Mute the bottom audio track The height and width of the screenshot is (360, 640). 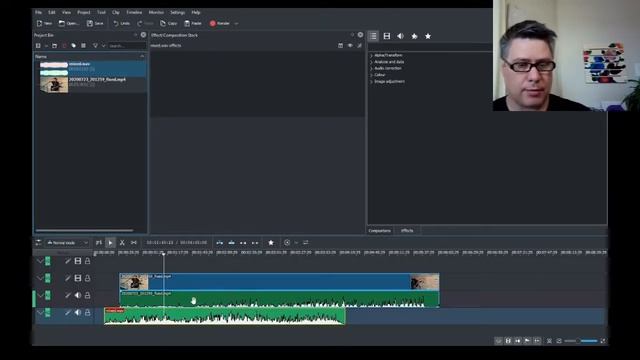pyautogui.click(x=78, y=313)
